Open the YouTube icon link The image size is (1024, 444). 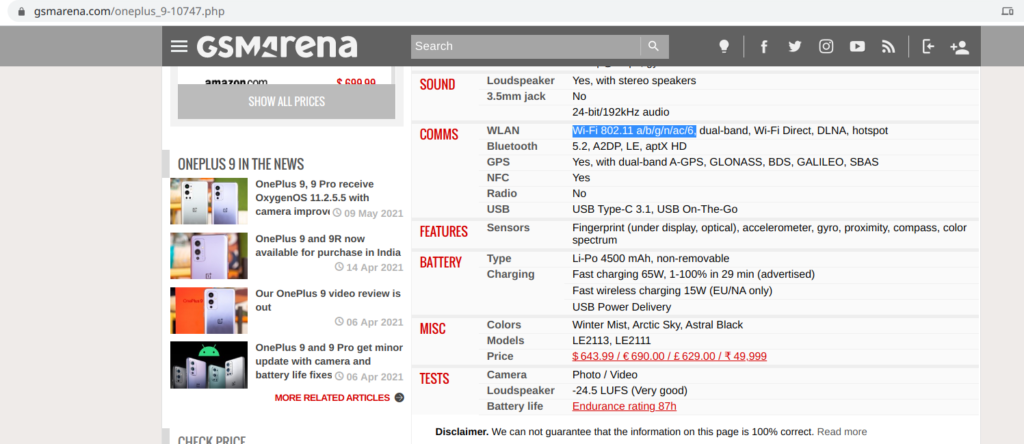857,46
